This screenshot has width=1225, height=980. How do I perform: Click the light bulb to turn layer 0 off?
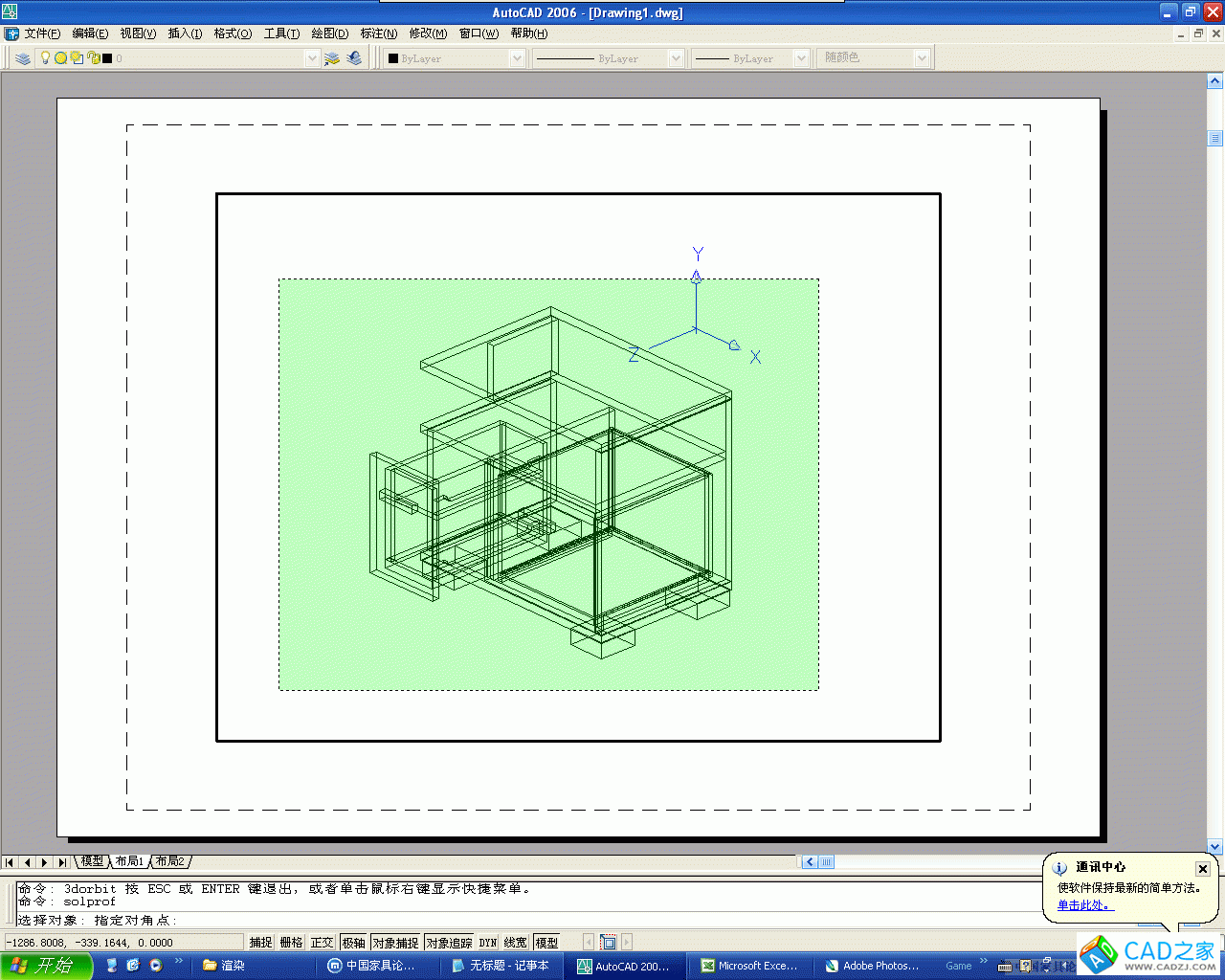pos(45,57)
